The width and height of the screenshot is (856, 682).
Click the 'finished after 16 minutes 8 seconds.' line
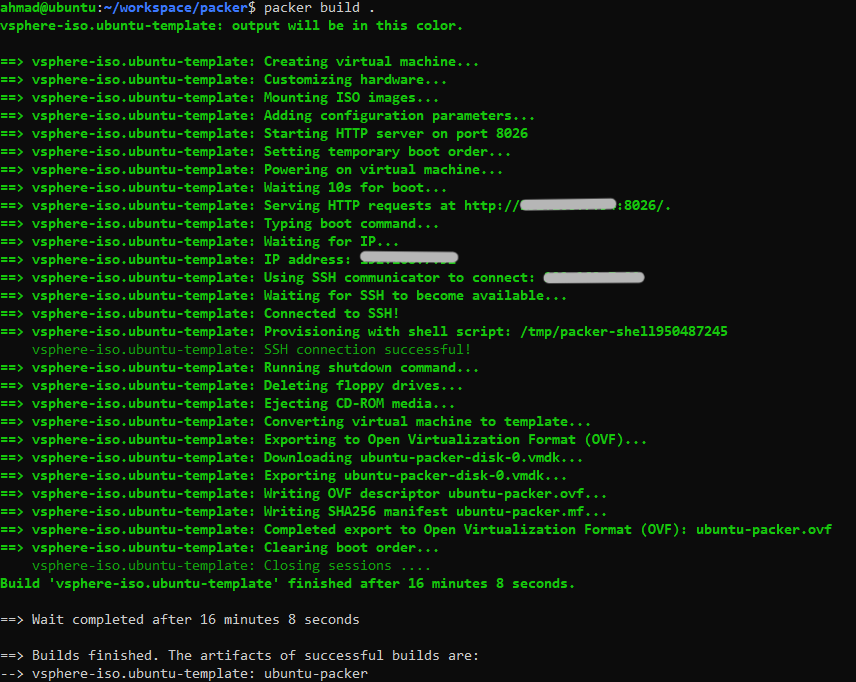click(288, 584)
